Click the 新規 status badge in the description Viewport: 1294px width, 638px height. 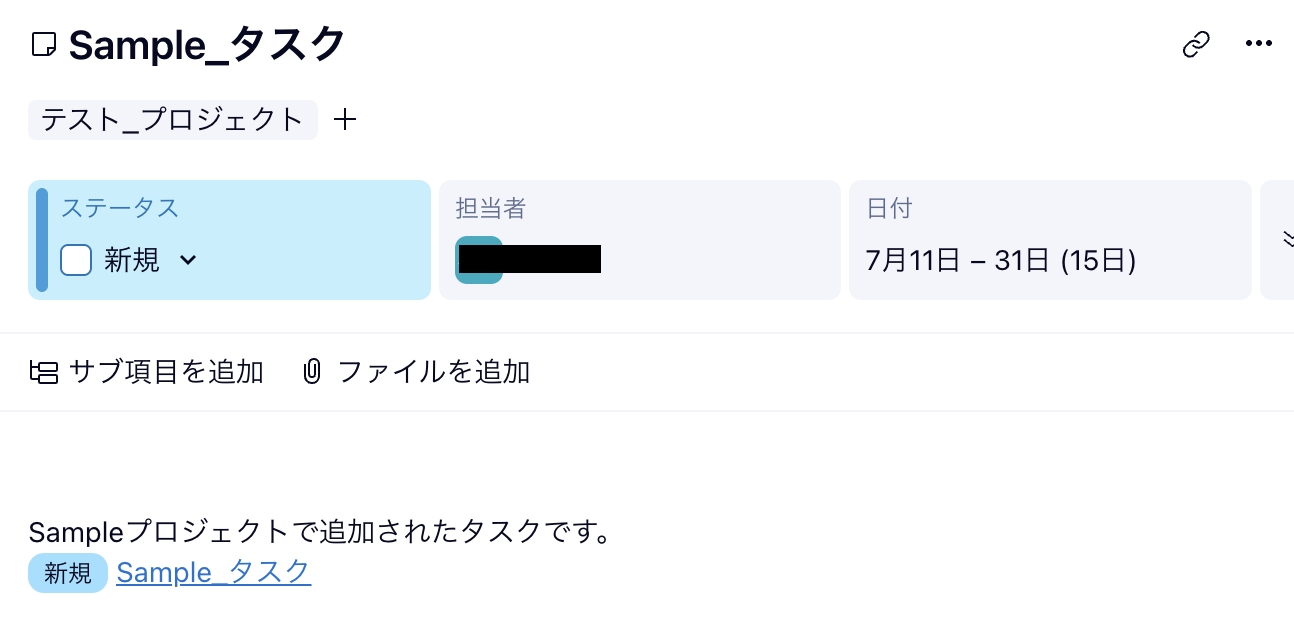tap(68, 573)
